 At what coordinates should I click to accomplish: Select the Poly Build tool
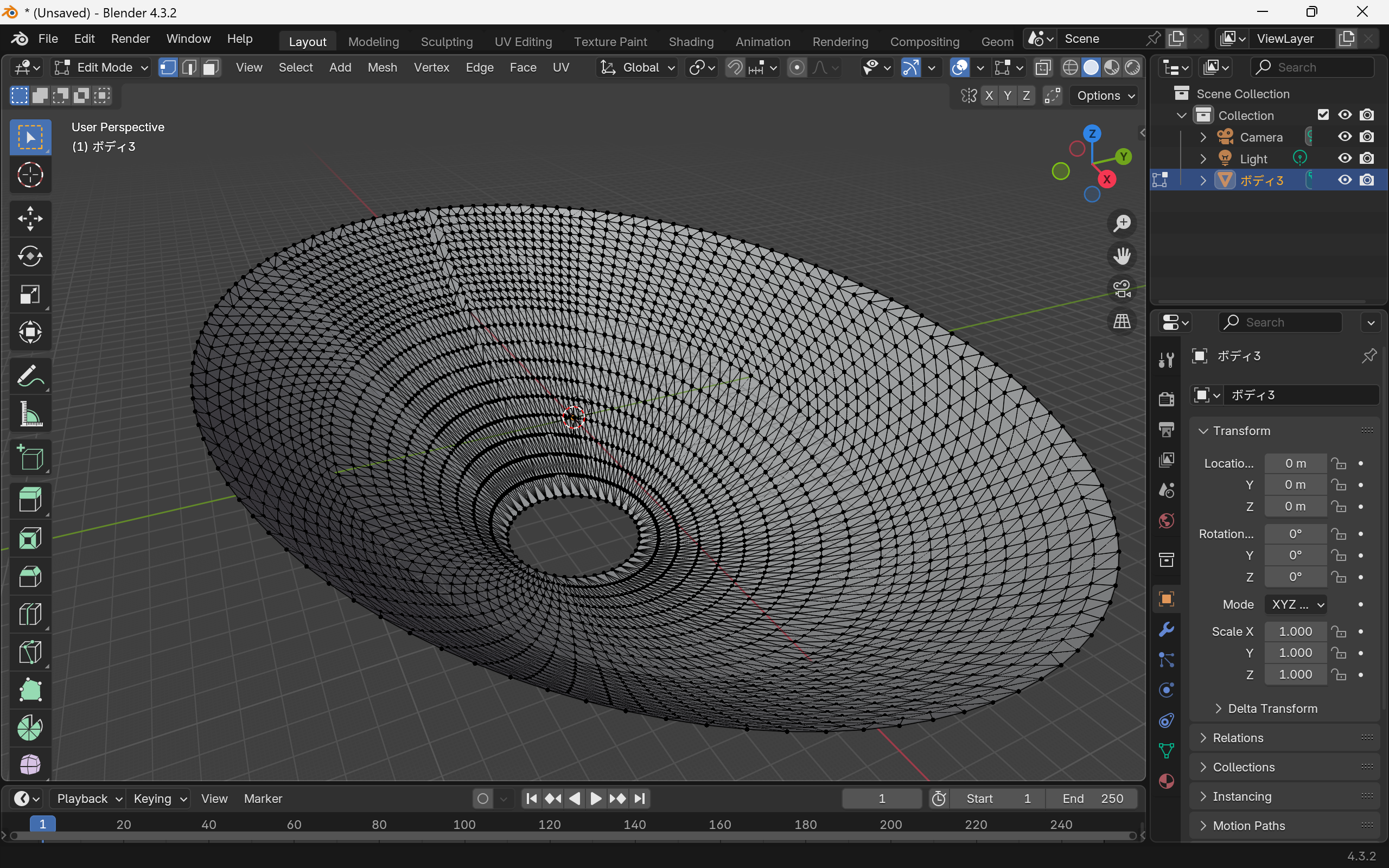(x=30, y=690)
